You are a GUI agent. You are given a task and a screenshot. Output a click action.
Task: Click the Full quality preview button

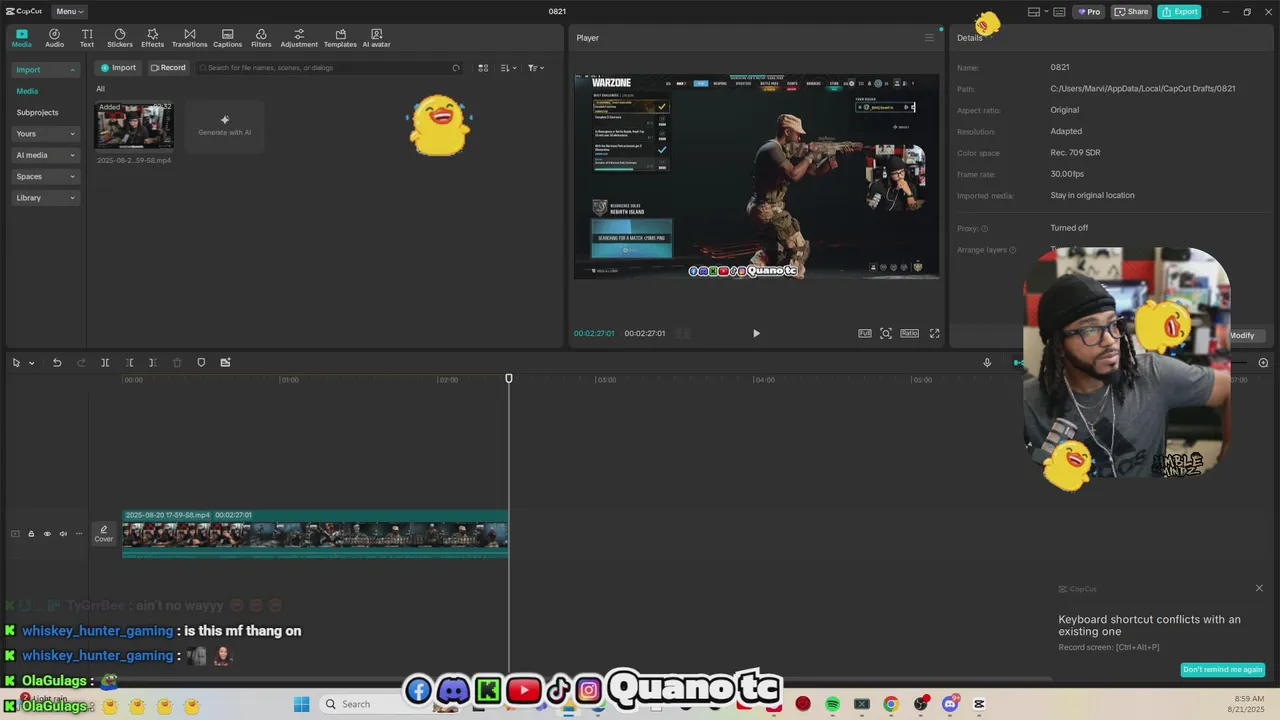(x=865, y=333)
